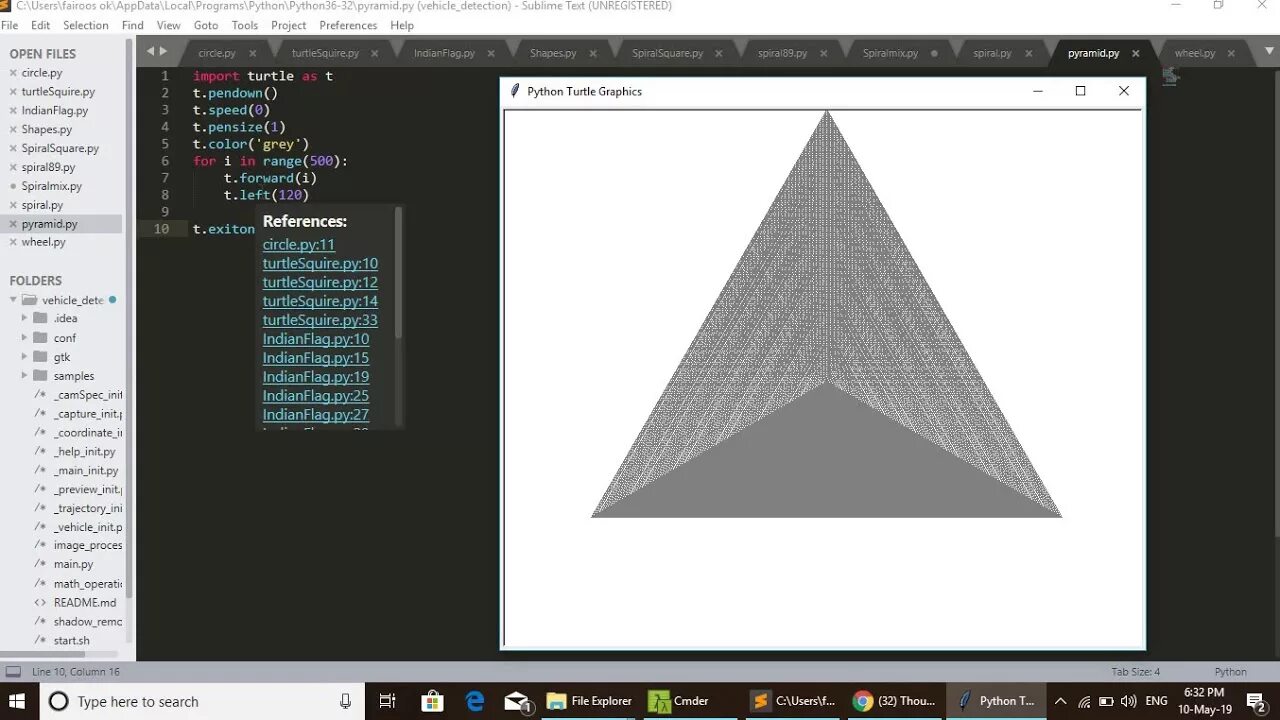Image resolution: width=1280 pixels, height=720 pixels.
Task: Close SpiralSquare.py in the Open Files list
Action: (x=13, y=149)
